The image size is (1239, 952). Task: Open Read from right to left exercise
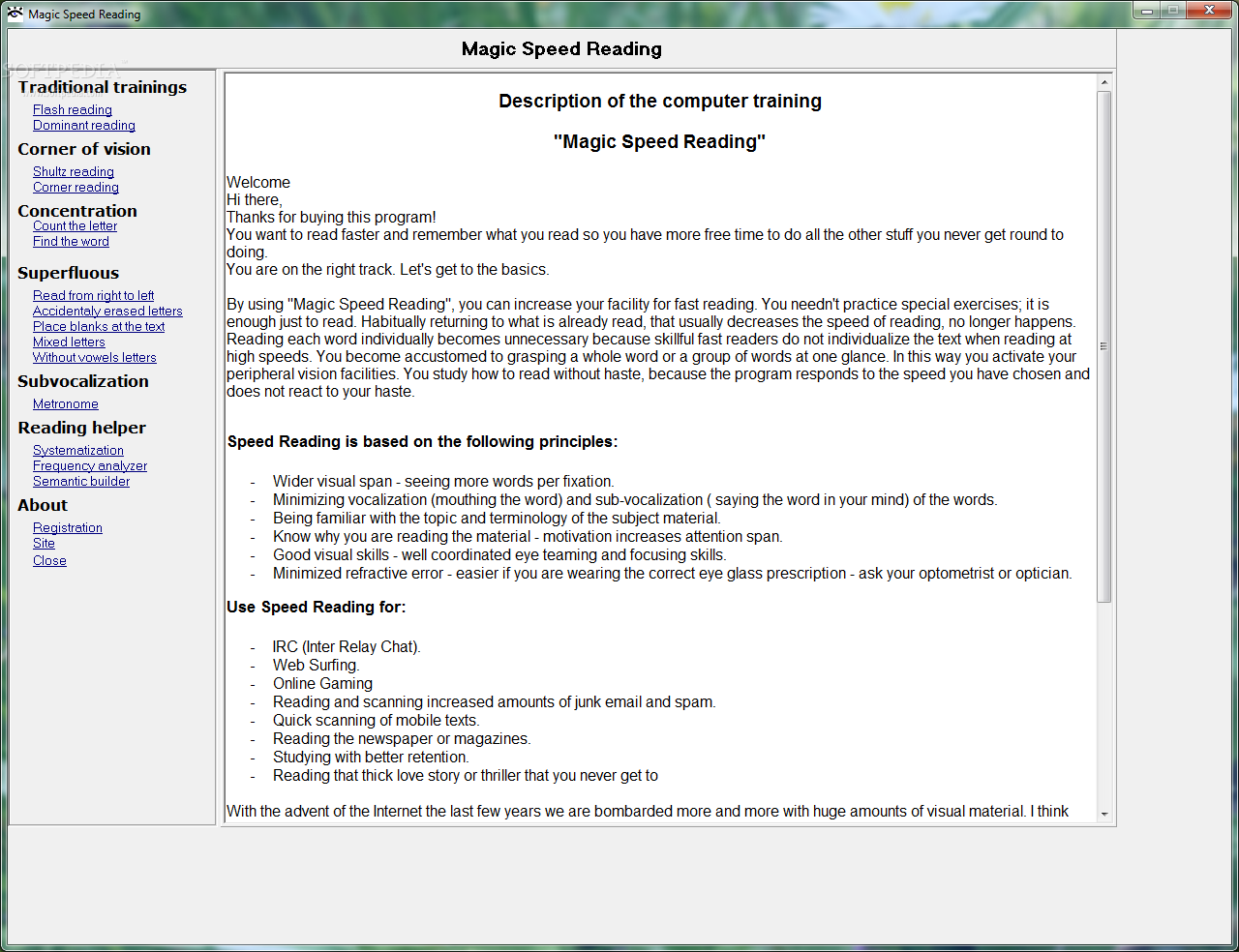click(93, 296)
